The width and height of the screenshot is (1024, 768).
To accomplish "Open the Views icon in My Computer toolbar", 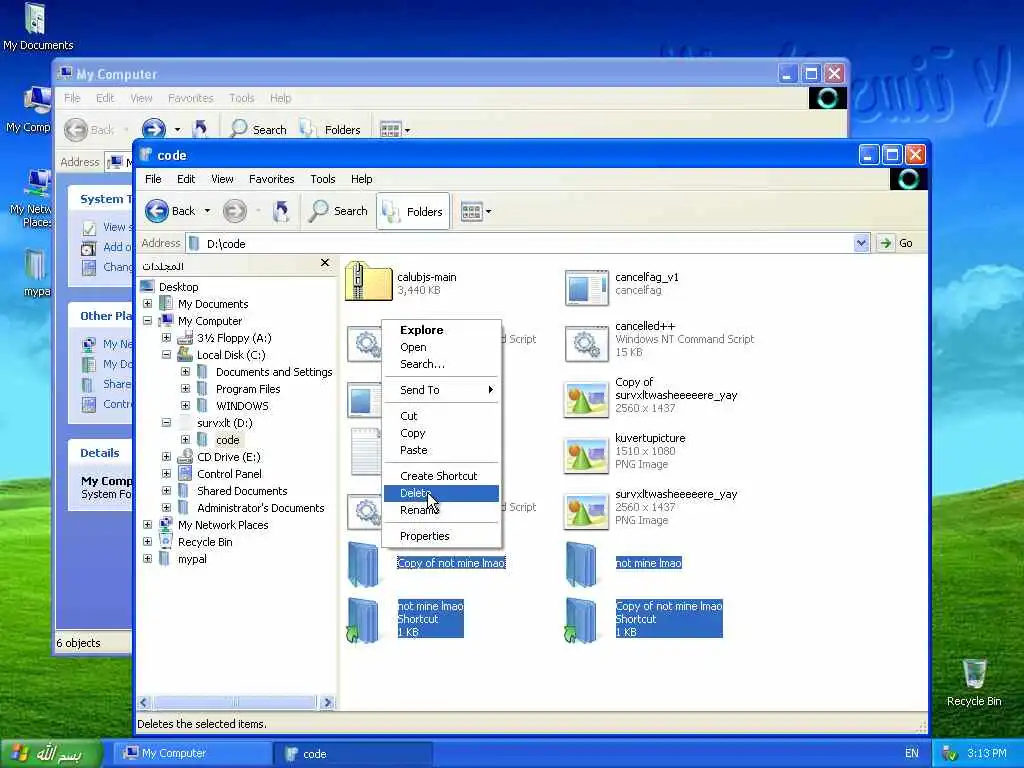I will pos(390,129).
